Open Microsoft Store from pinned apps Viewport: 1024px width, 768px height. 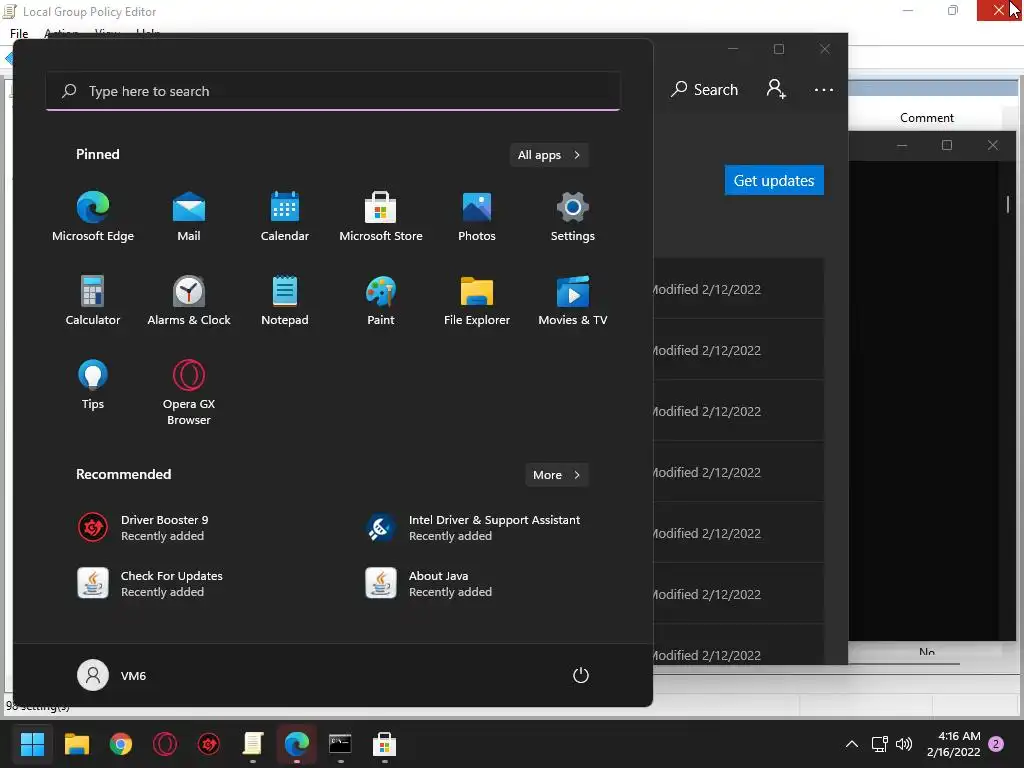click(381, 217)
